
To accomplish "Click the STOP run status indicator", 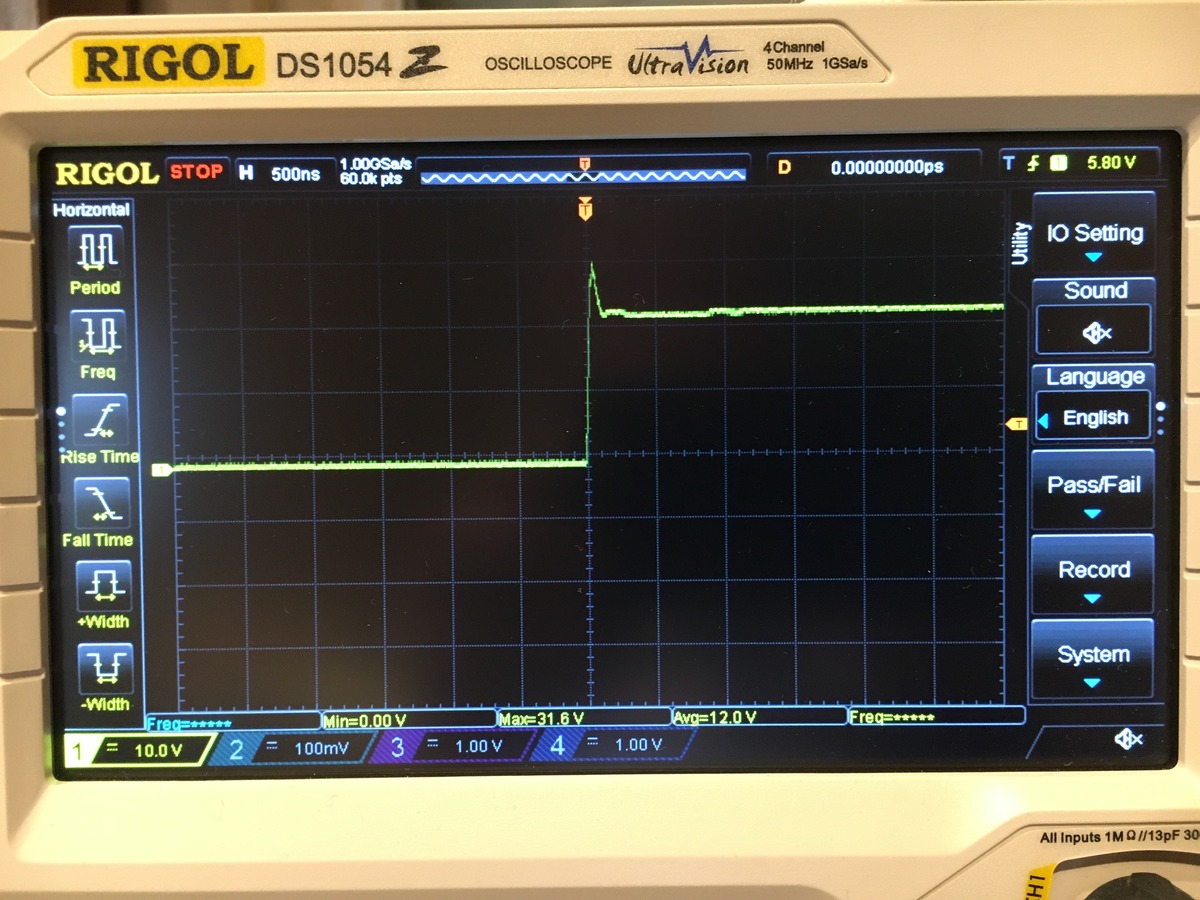I will [196, 171].
